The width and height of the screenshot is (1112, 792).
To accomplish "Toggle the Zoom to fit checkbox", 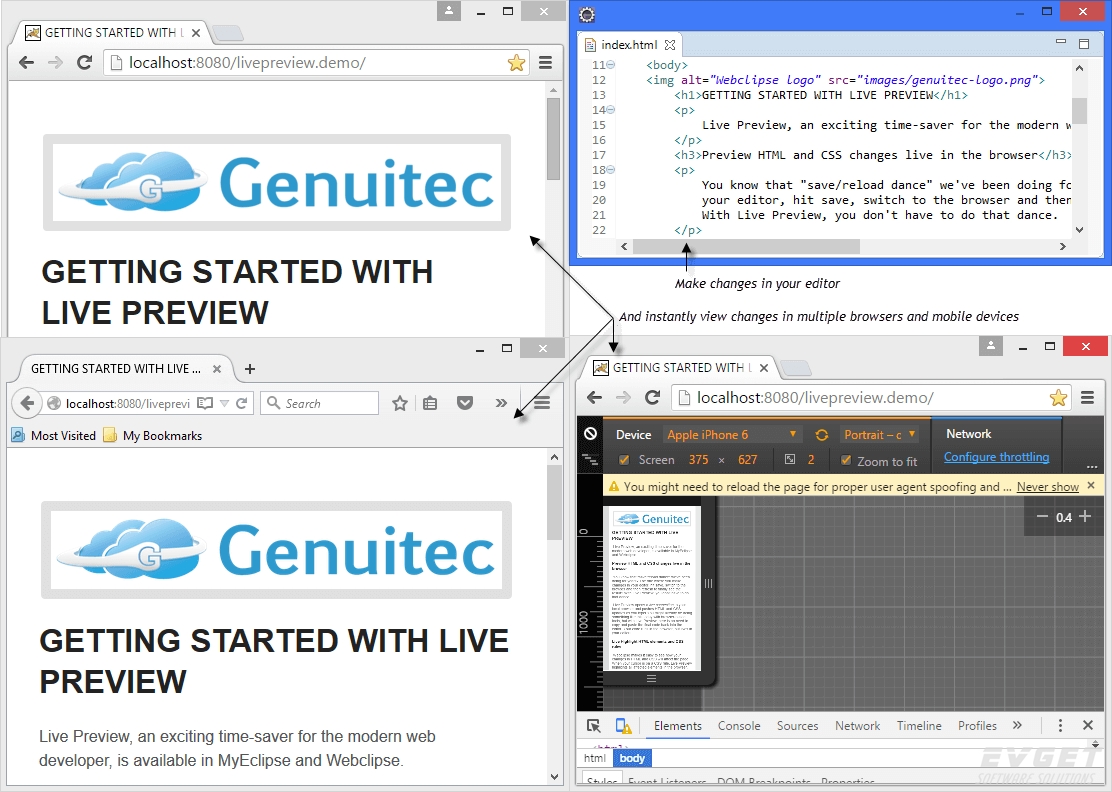I will [x=846, y=460].
